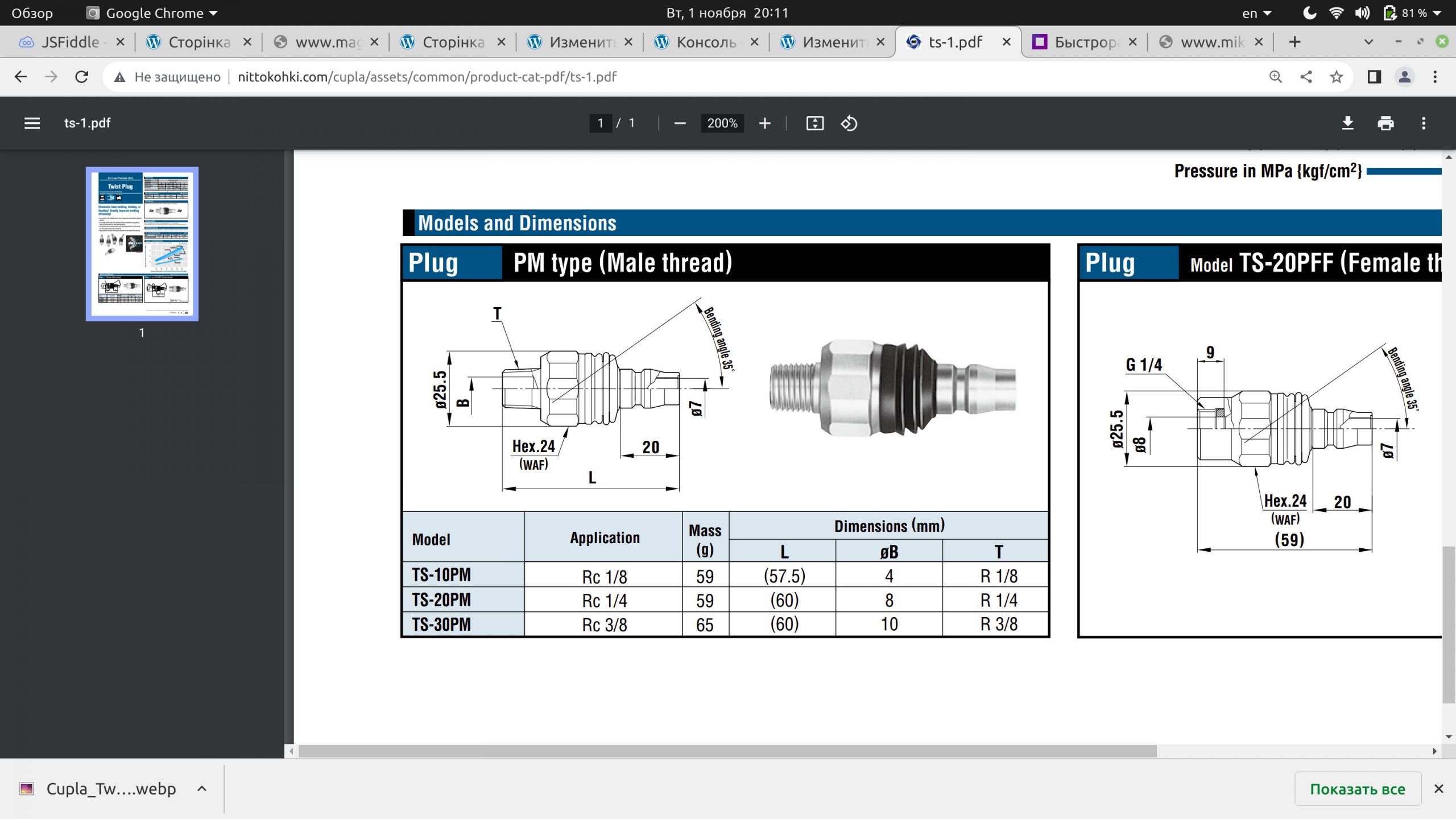Click the Pressure in MPa label
The image size is (1456, 819).
click(1268, 171)
